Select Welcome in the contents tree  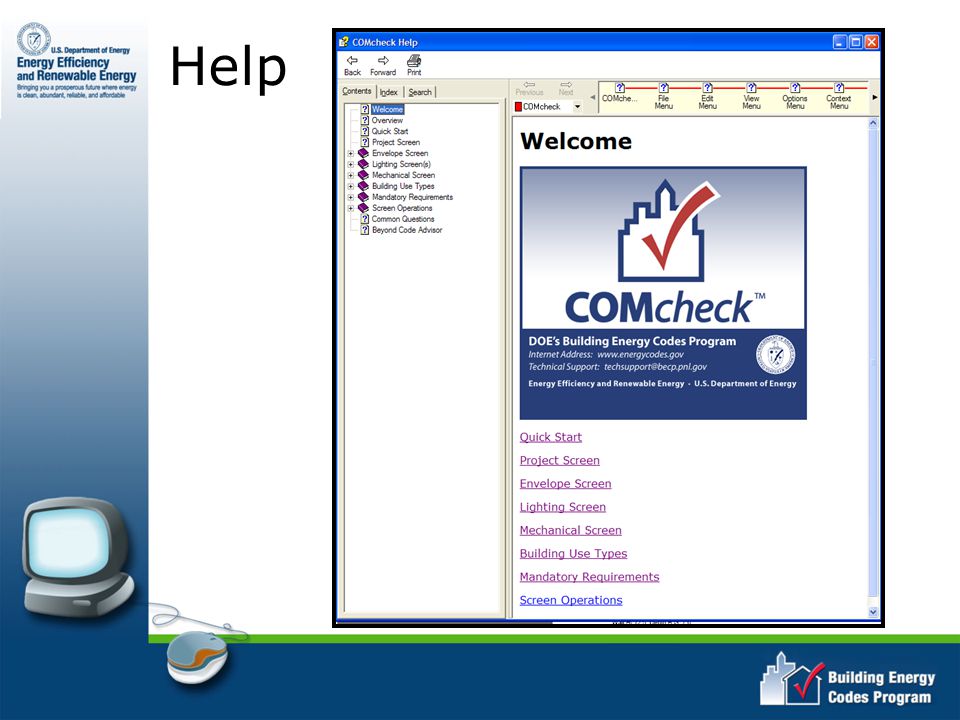point(387,109)
